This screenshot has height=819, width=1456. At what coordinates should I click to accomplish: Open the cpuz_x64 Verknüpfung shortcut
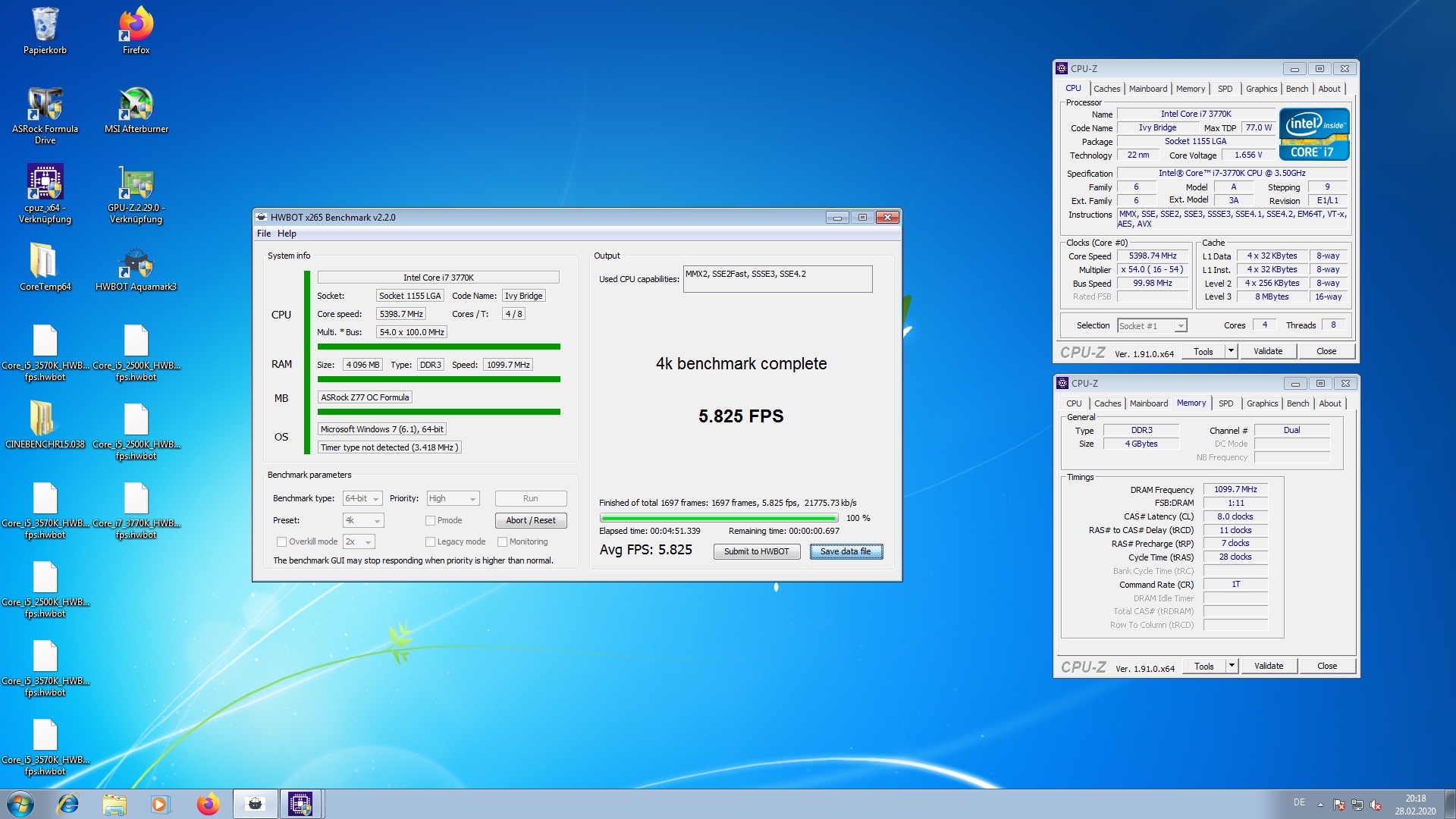click(x=45, y=194)
